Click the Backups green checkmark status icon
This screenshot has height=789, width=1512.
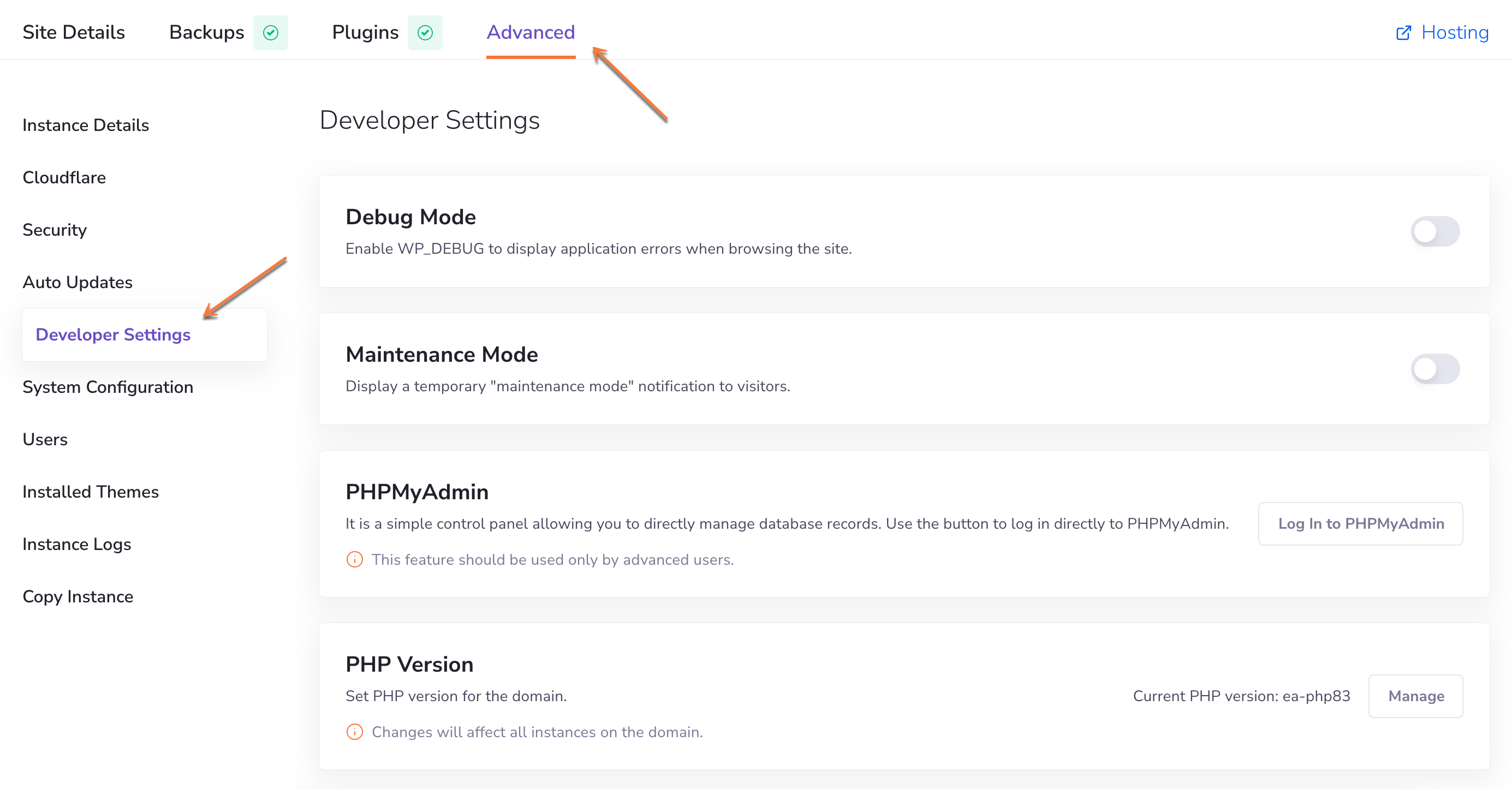pyautogui.click(x=271, y=32)
